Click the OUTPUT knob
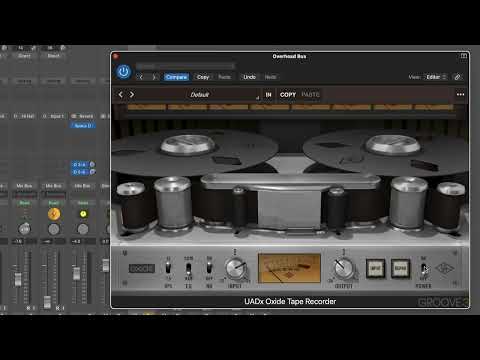This screenshot has width=480, height=360. 343,268
